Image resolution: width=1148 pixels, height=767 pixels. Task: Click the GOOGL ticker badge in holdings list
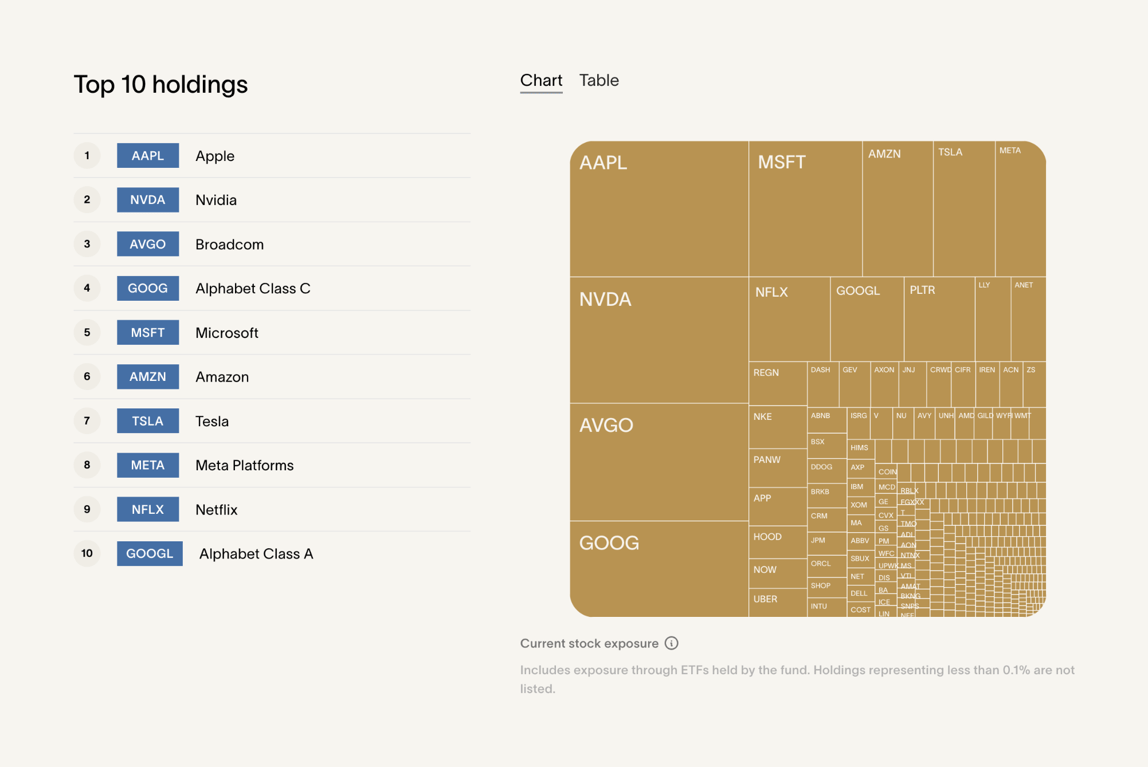click(x=149, y=554)
